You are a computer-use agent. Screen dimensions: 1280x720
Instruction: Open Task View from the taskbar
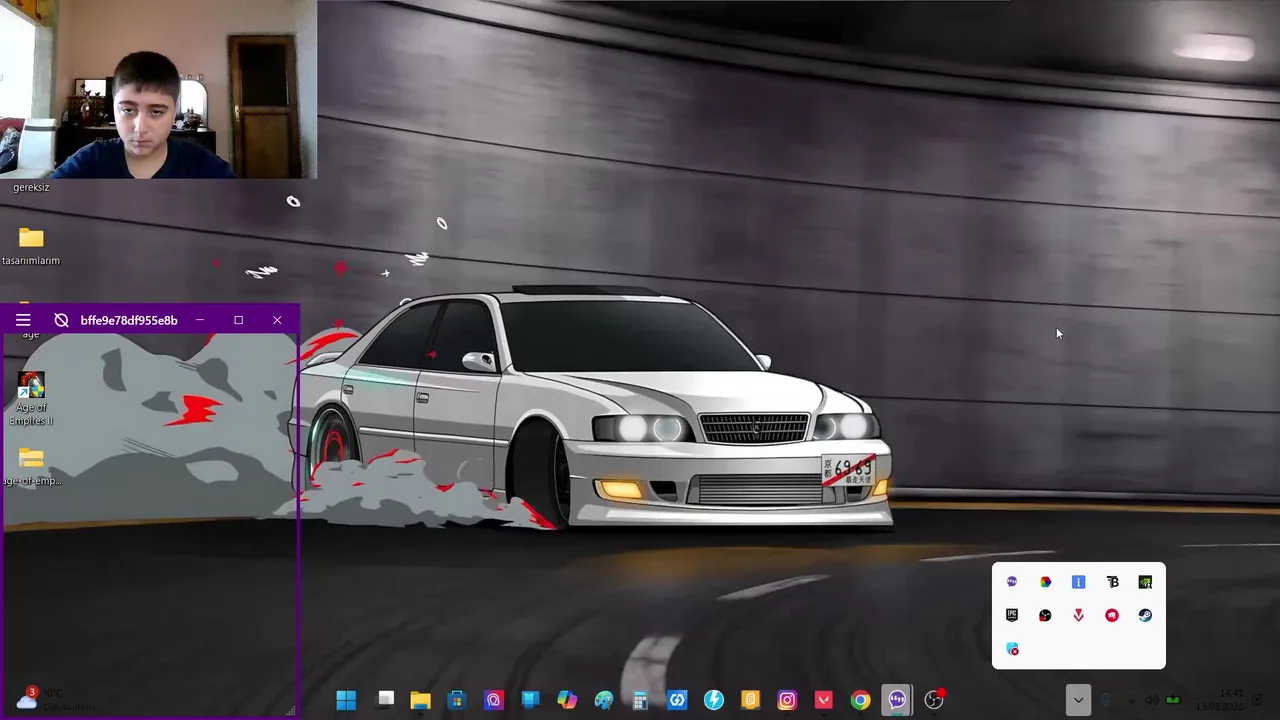pos(386,700)
